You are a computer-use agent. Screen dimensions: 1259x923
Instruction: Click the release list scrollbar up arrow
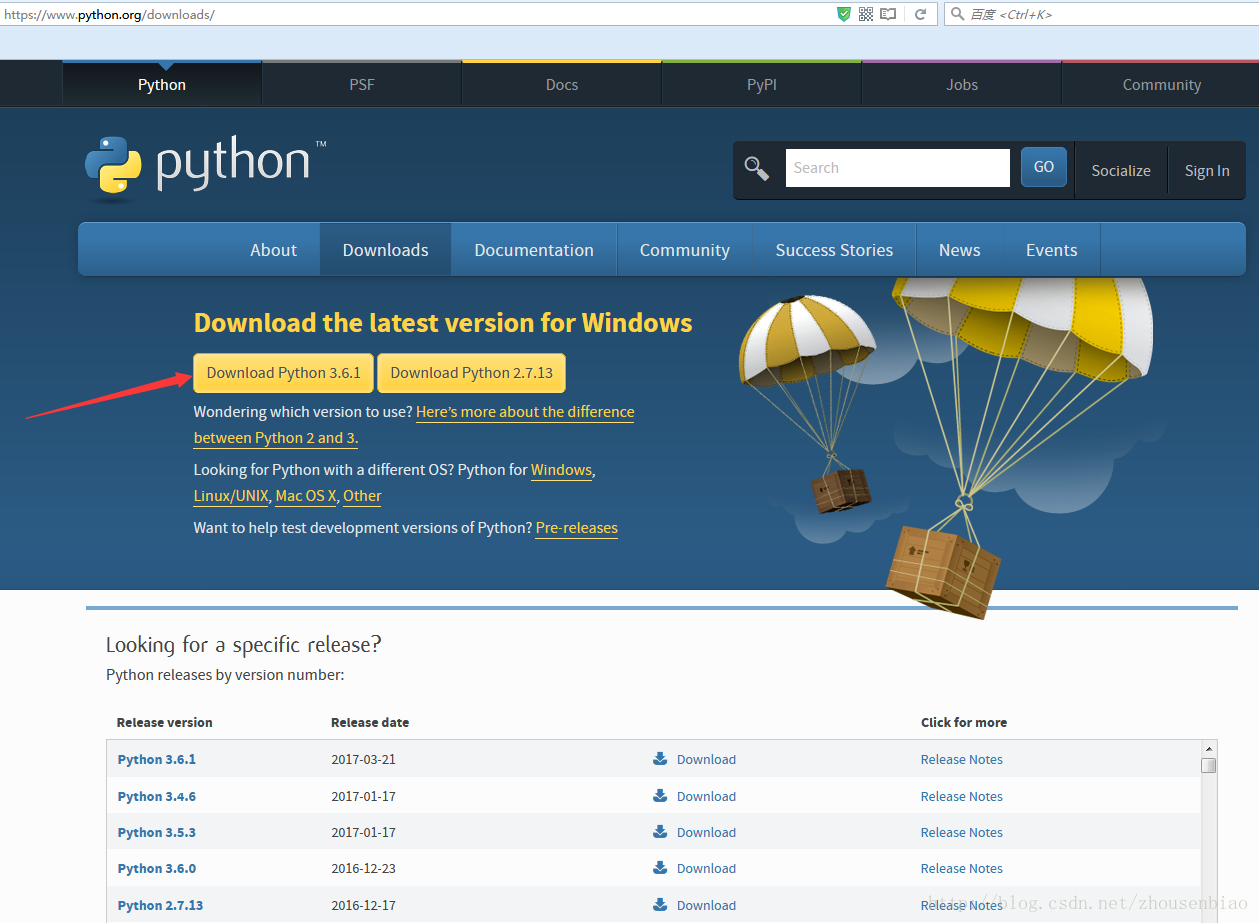point(1209,748)
